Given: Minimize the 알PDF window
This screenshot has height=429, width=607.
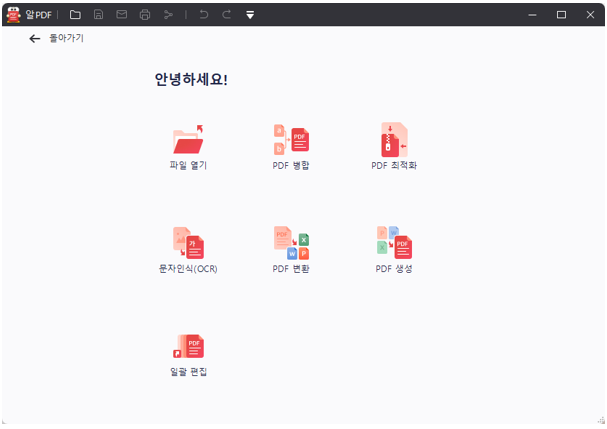Looking at the screenshot, I should tap(532, 15).
